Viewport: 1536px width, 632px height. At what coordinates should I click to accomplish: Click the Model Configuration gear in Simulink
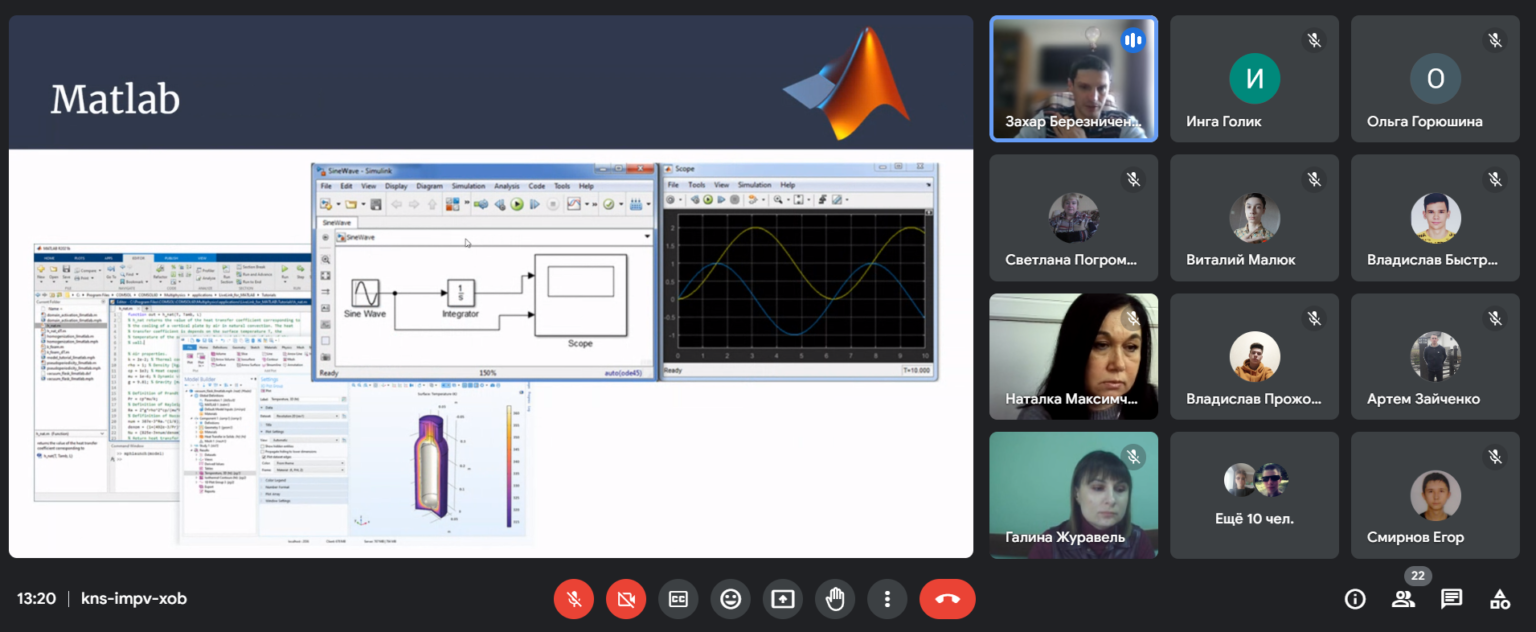(481, 204)
